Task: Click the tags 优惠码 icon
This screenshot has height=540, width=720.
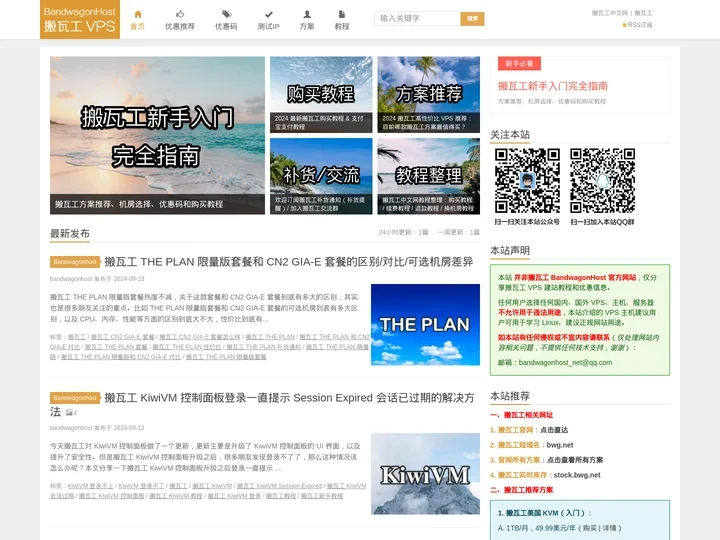Action: [226, 14]
